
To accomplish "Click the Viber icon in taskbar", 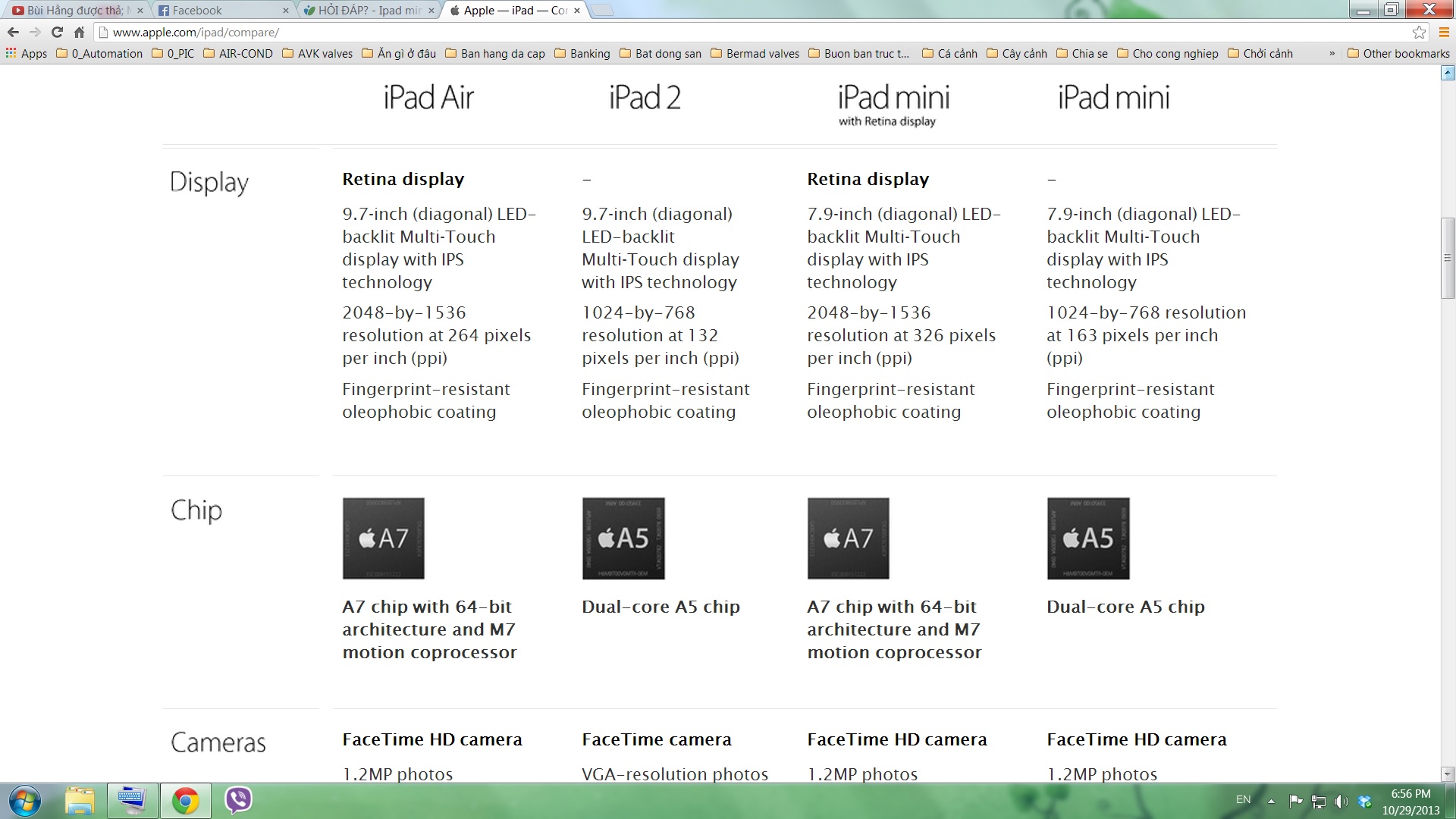I will click(x=237, y=799).
